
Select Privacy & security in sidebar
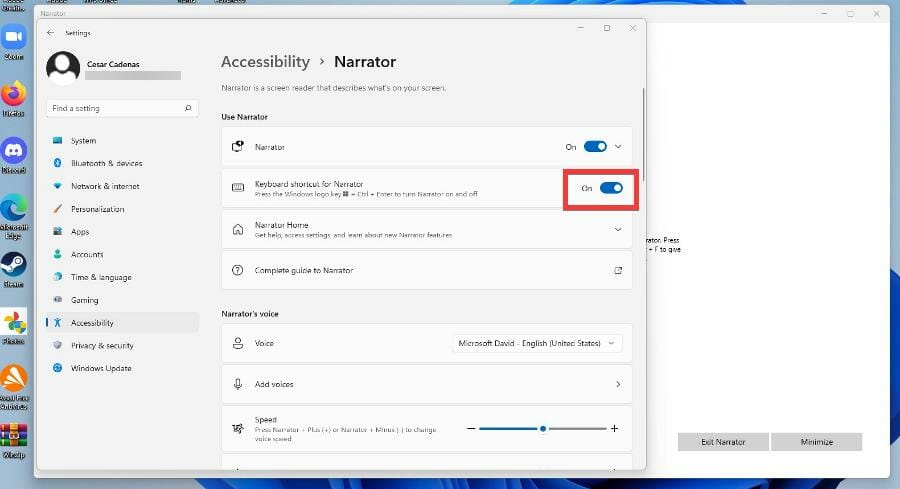[122, 346]
